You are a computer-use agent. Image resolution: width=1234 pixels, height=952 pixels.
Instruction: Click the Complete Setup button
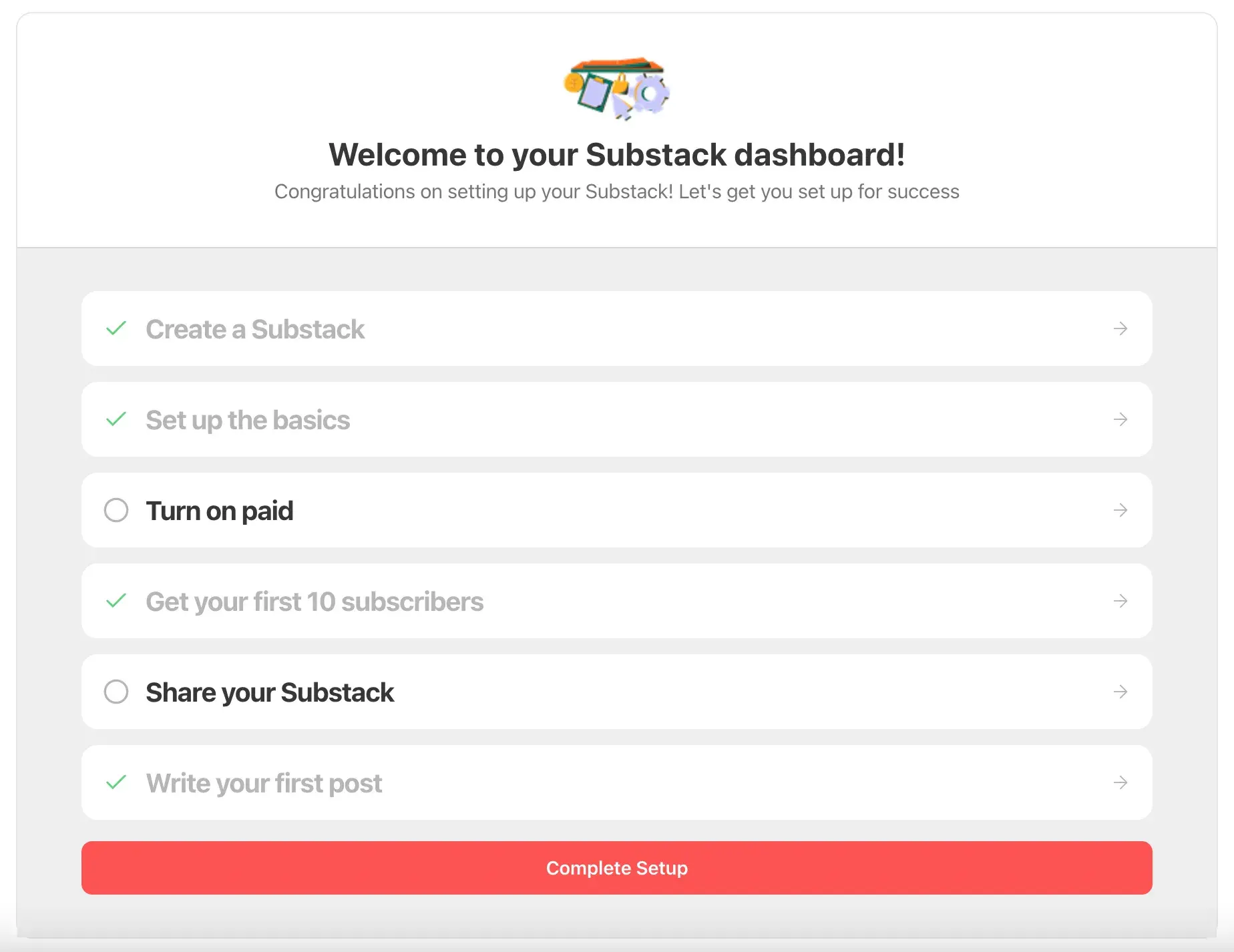[x=616, y=868]
